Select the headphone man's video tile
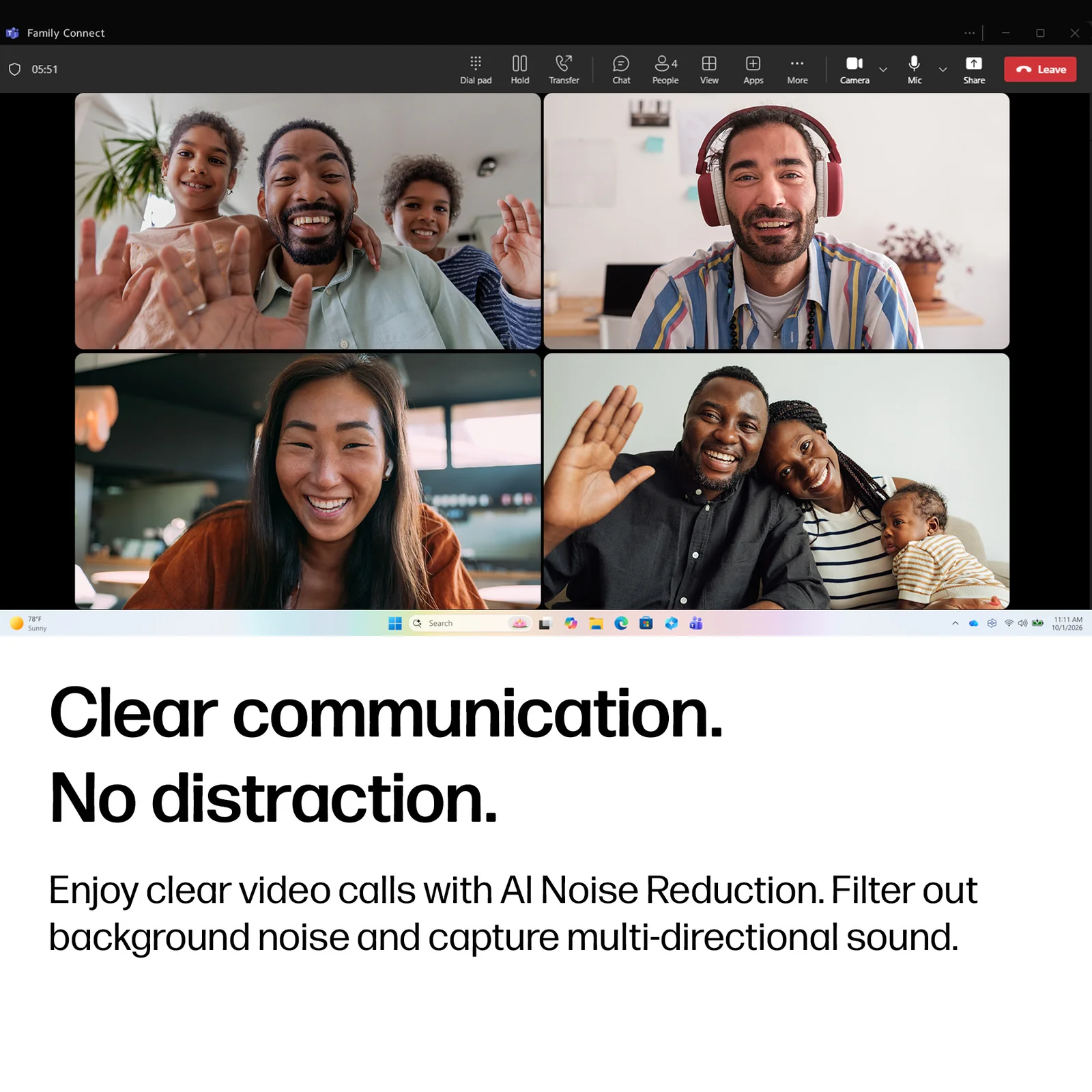 click(777, 221)
